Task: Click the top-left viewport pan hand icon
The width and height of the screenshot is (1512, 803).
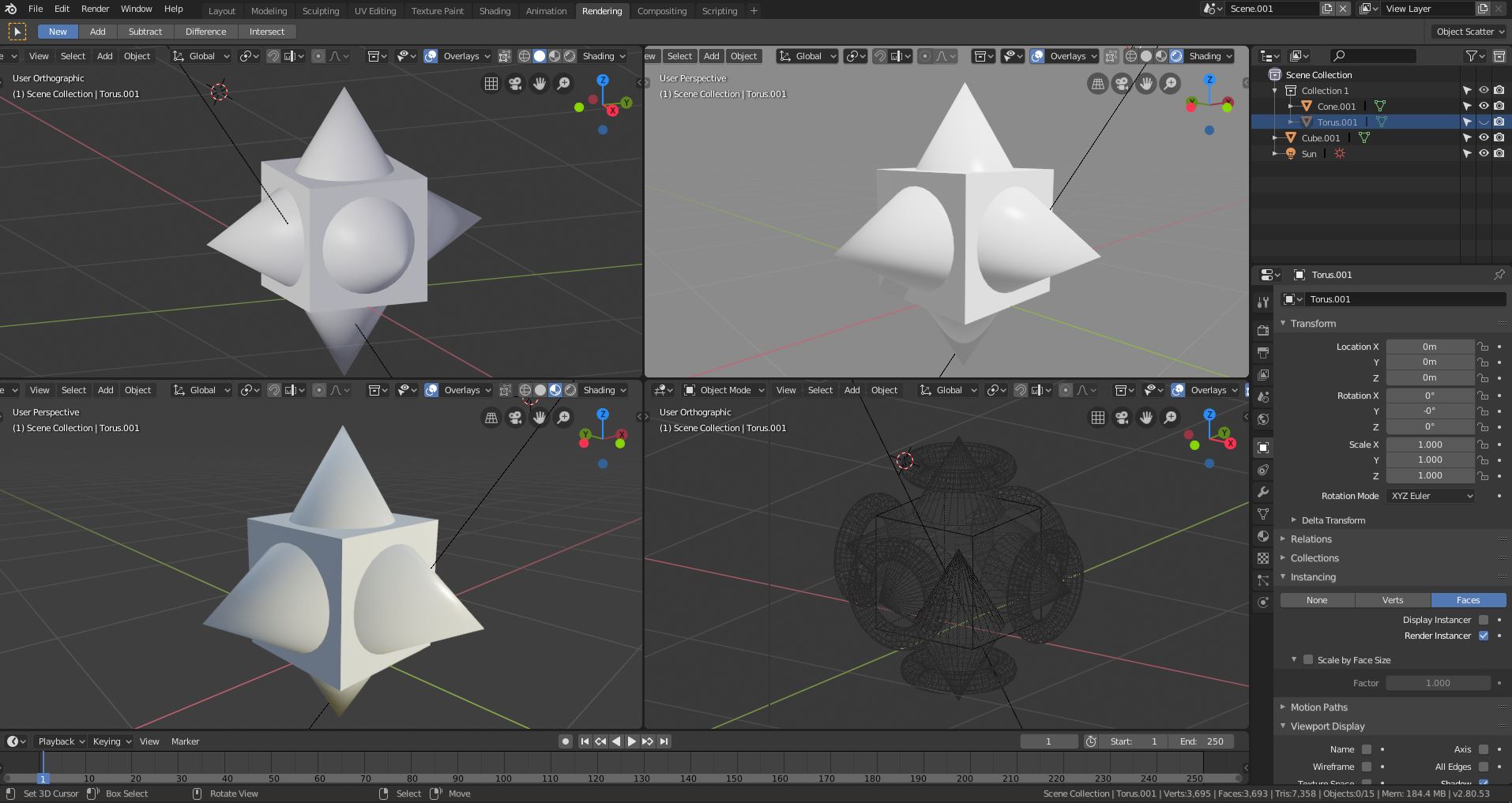Action: 540,83
